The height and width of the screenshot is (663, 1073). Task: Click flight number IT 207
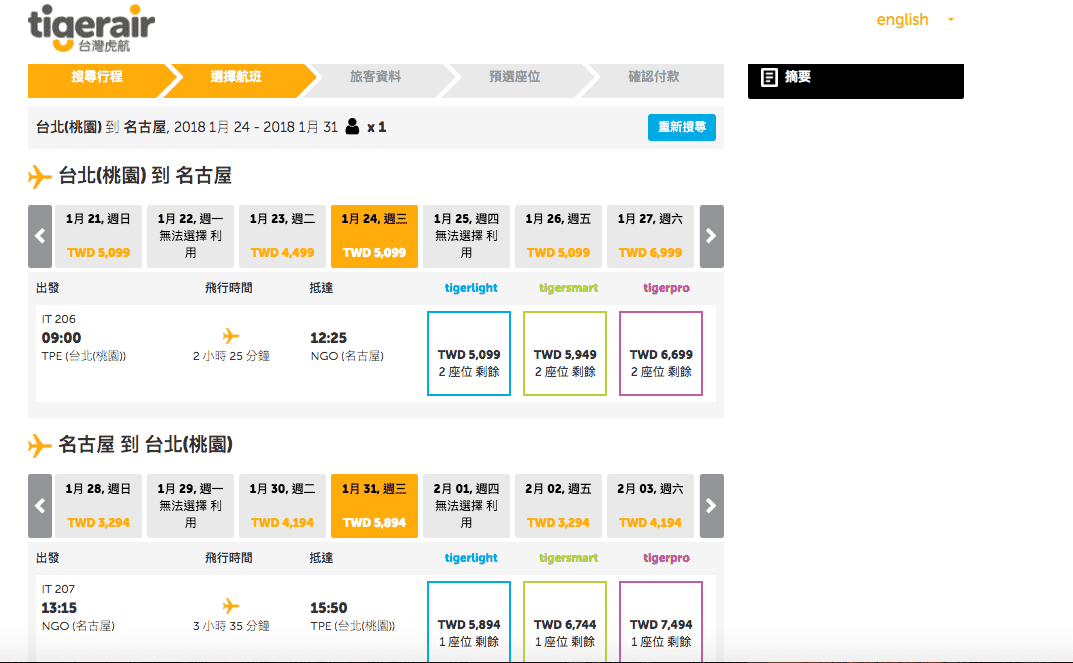pos(58,589)
